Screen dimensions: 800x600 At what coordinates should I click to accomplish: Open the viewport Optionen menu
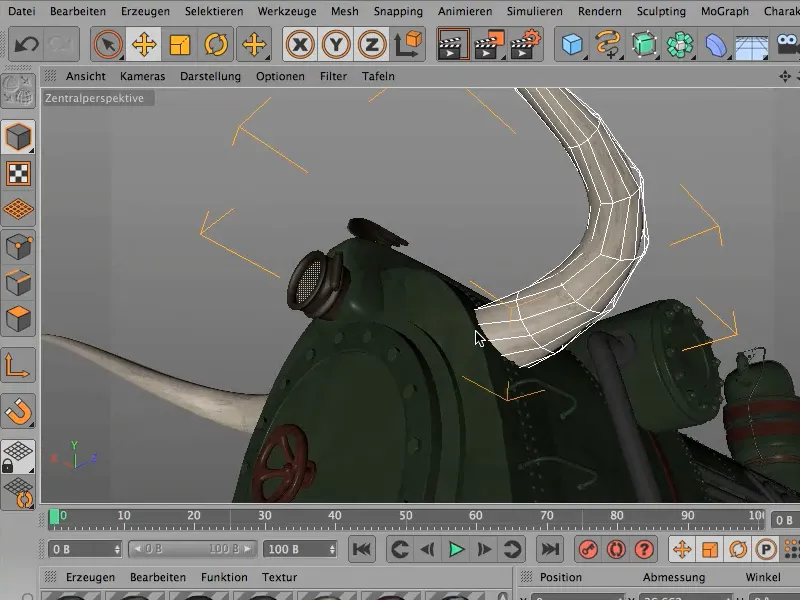[280, 77]
